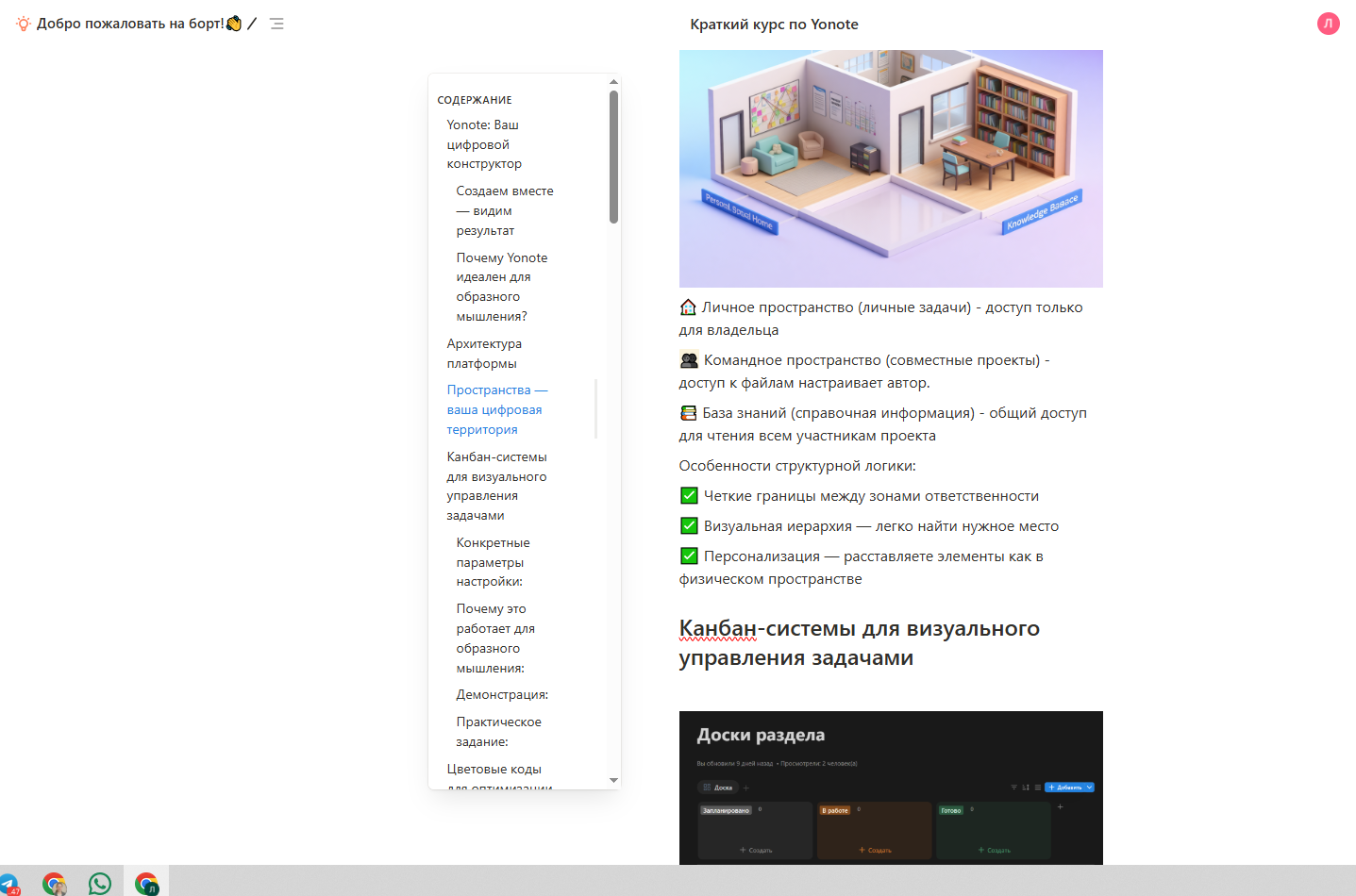Click the green check mark beside "Визуальная иерархия"

[x=689, y=526]
